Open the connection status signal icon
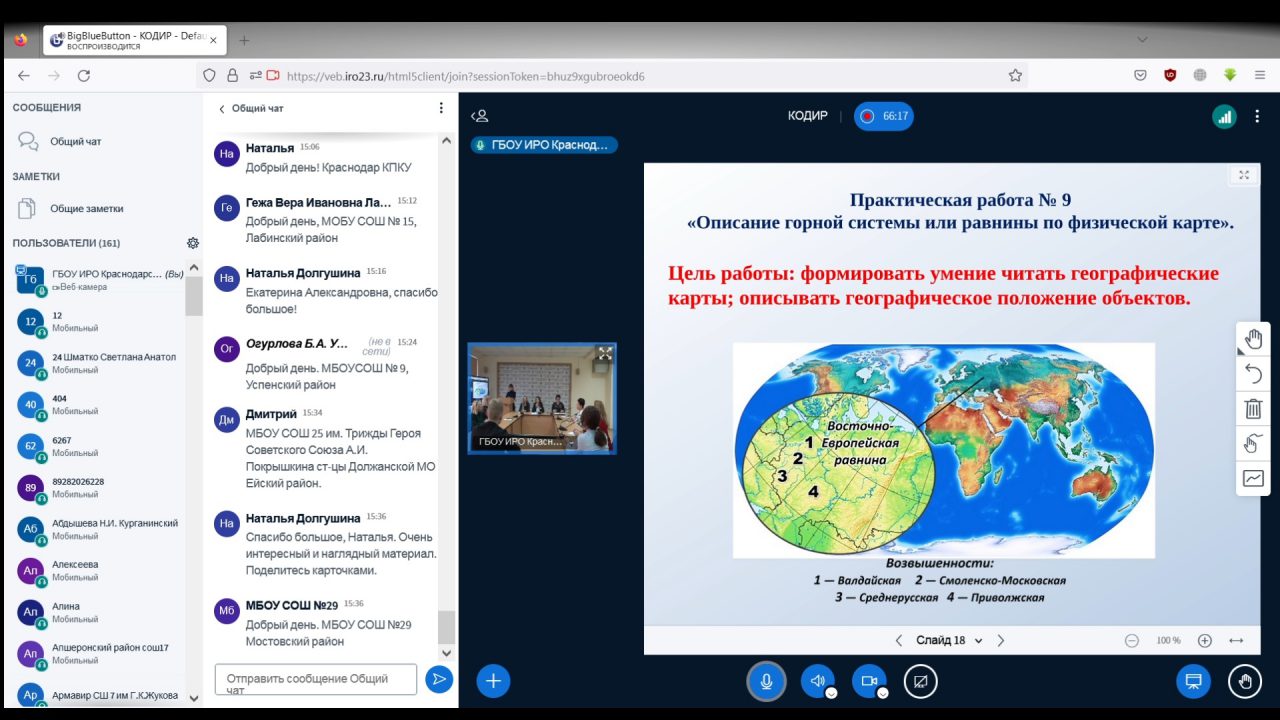1280x720 pixels. (1224, 116)
